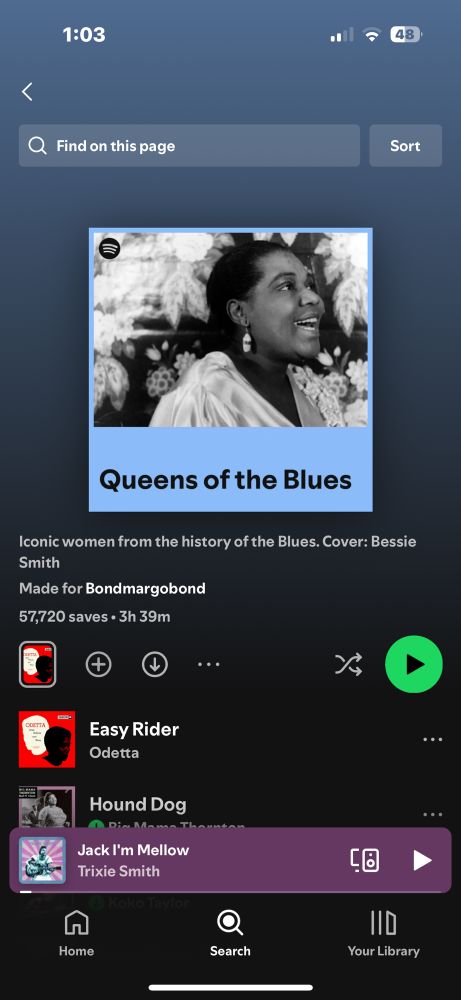
Task: Play the playlist with green play button
Action: (414, 664)
